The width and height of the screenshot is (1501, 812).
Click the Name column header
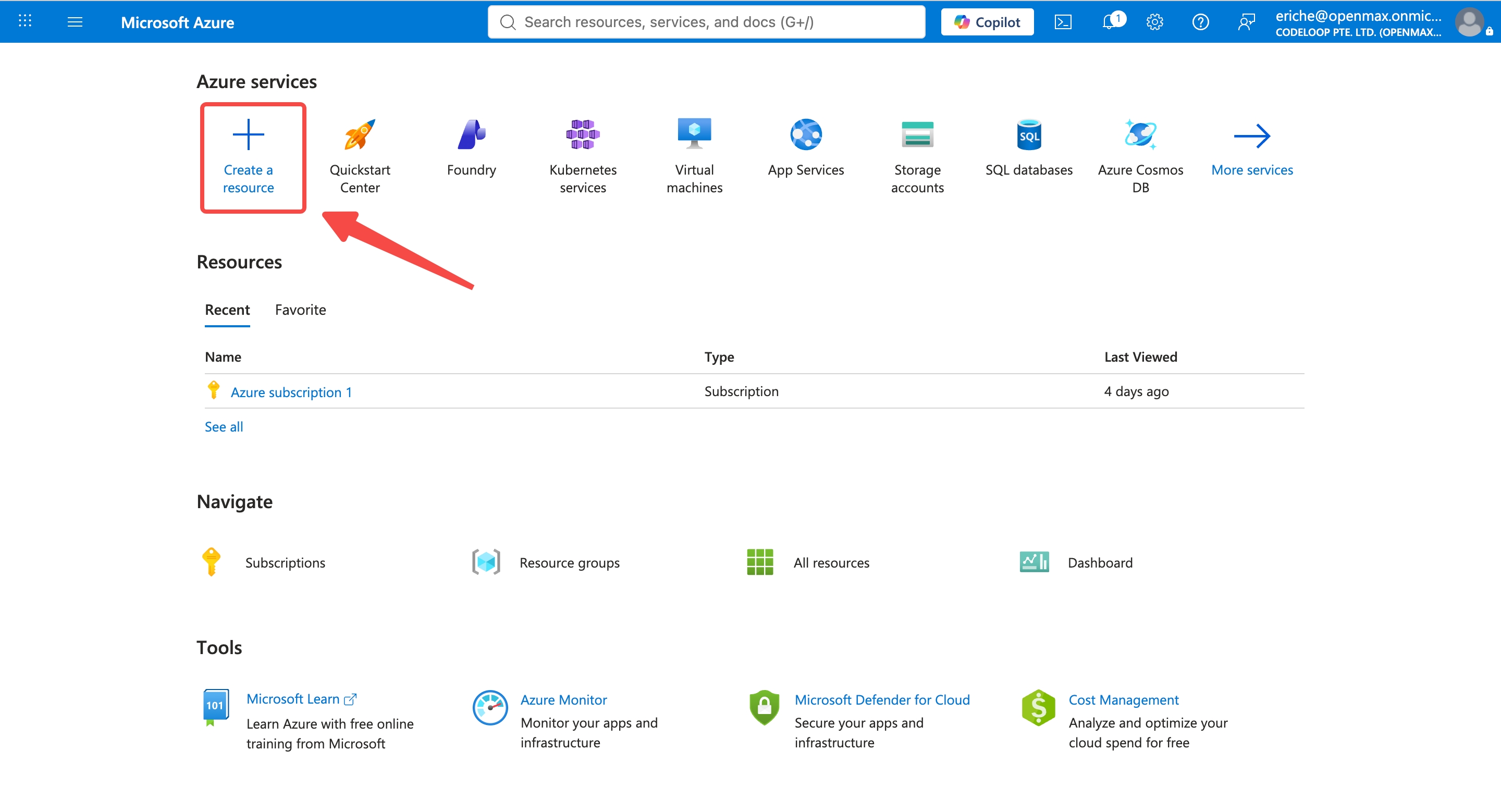click(223, 357)
